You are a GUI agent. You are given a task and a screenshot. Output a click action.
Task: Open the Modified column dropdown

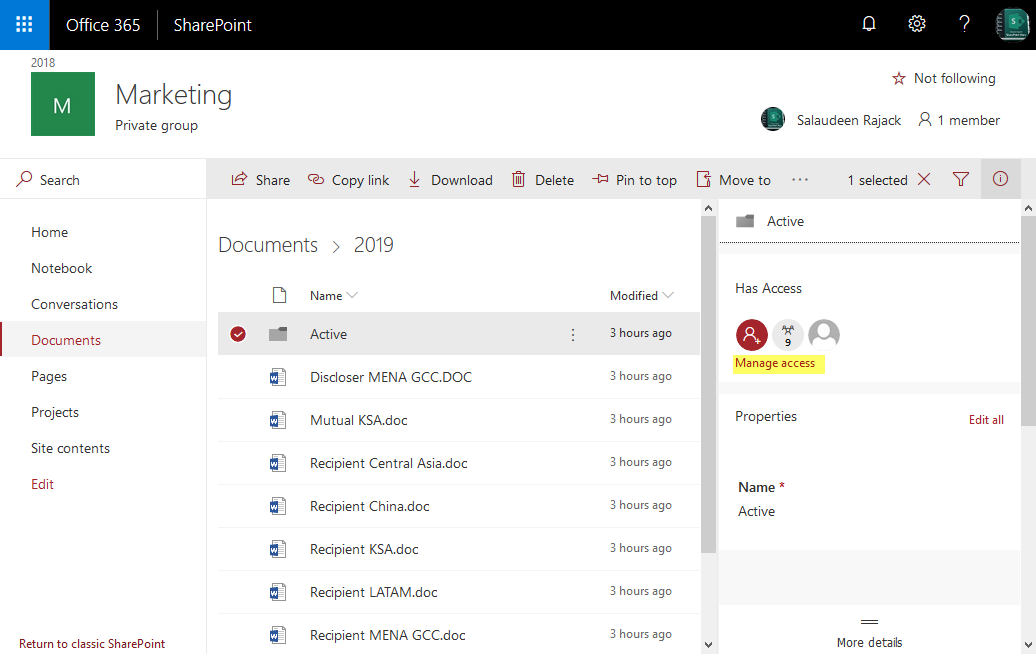point(640,295)
